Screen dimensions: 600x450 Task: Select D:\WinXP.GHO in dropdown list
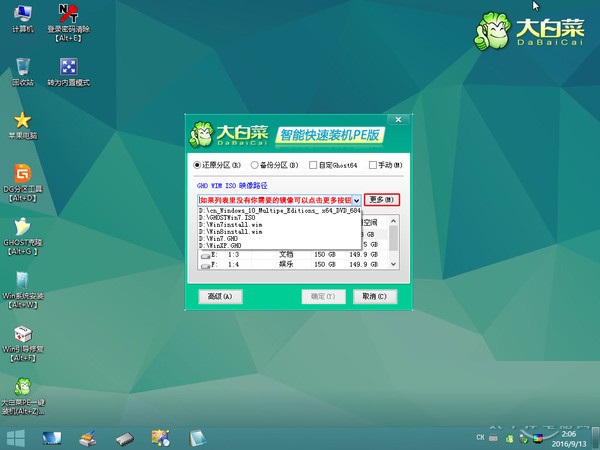(280, 245)
